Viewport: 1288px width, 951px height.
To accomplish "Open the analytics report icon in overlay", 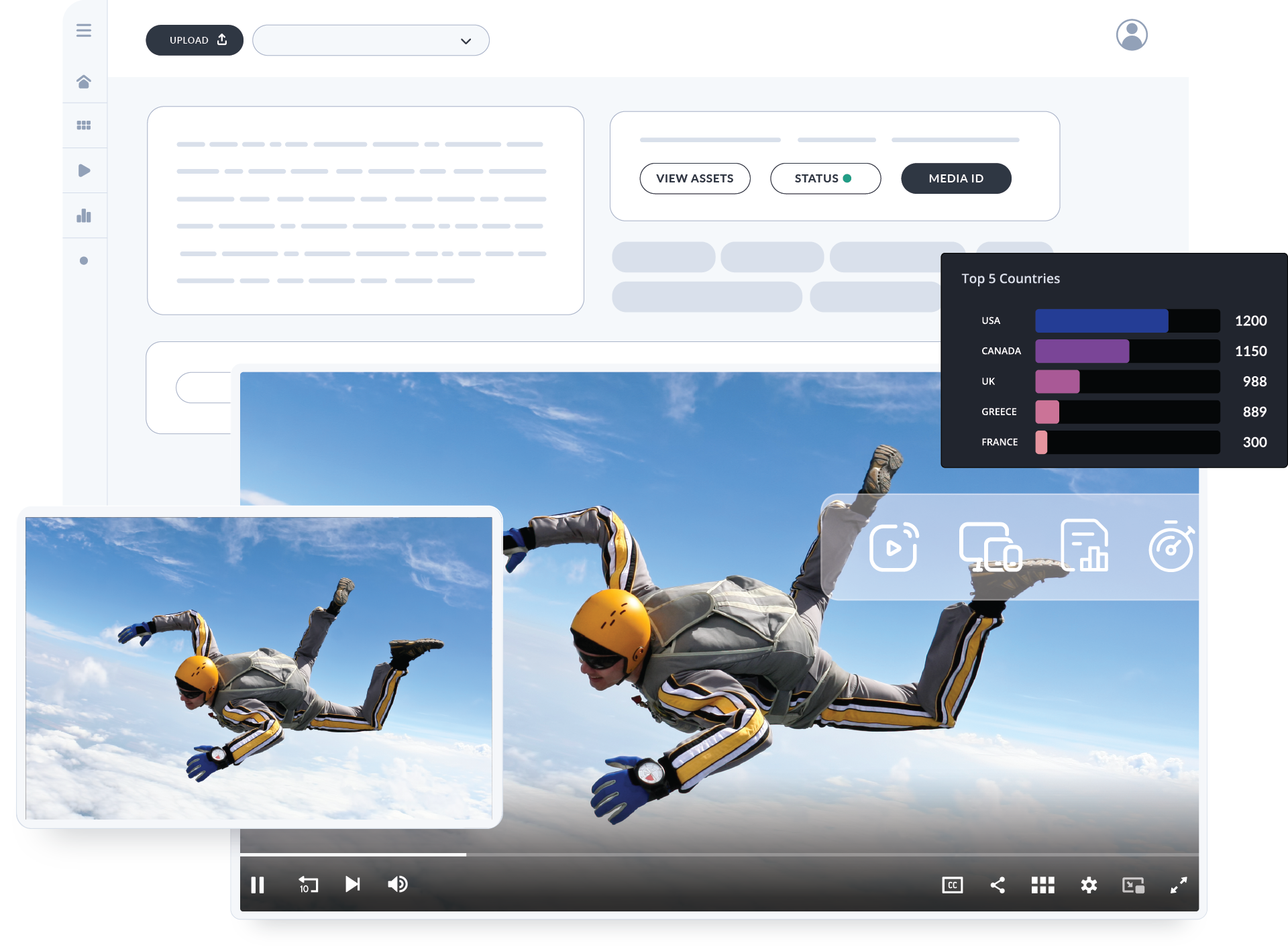I will pos(1085,547).
